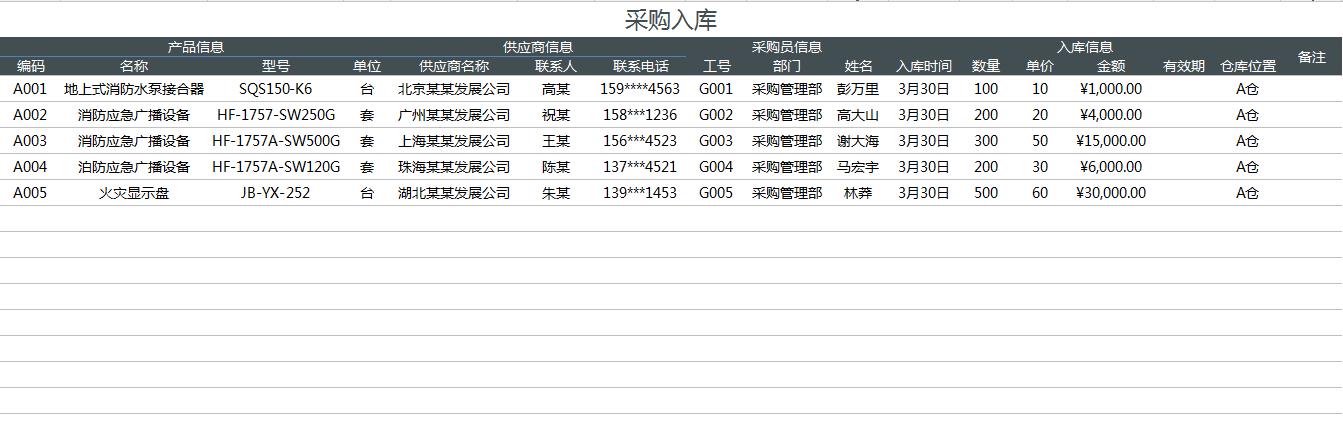Click the 联系电话 column header
This screenshot has width=1343, height=422.
(x=641, y=66)
